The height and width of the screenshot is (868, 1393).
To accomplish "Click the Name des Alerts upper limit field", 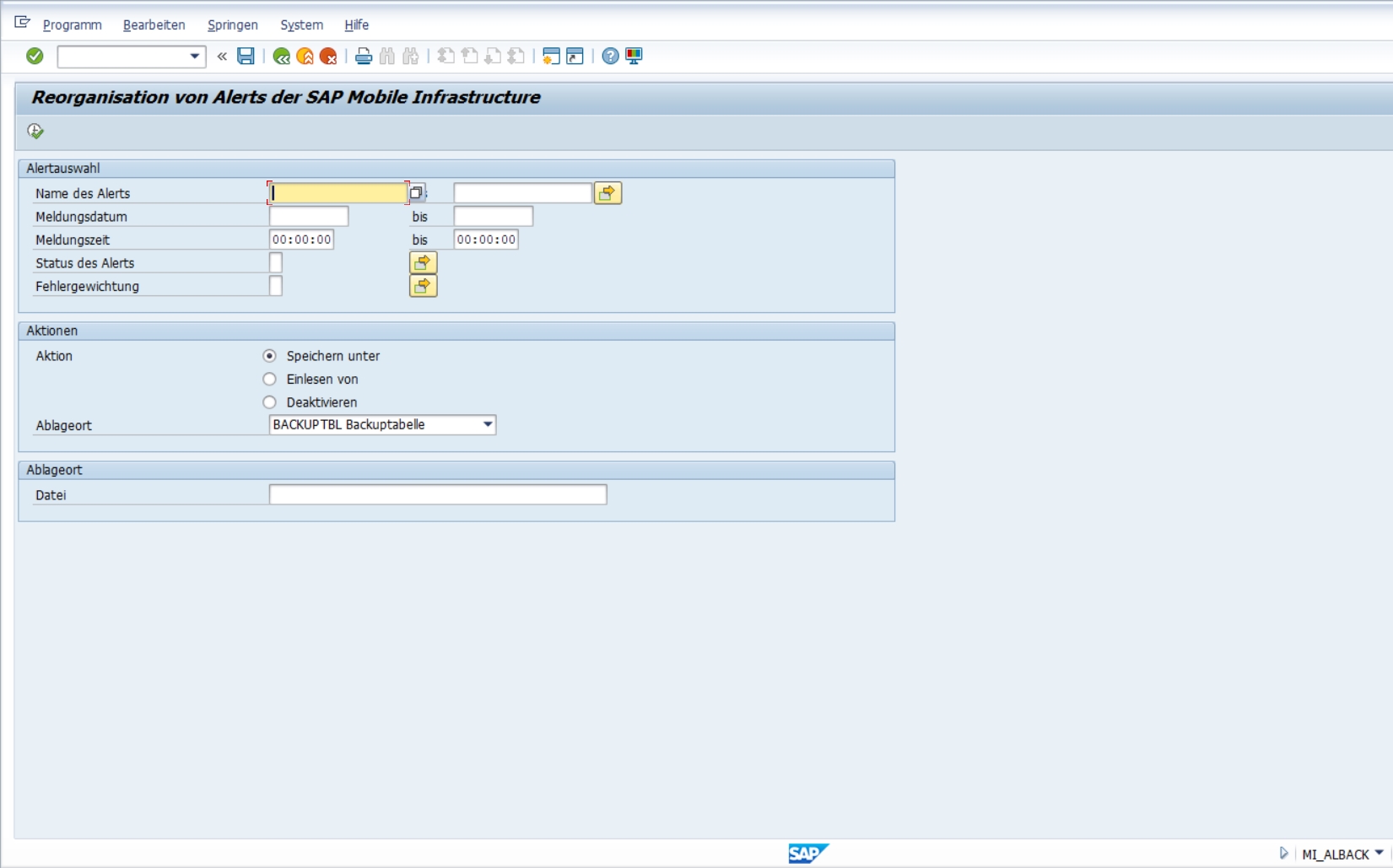I will tap(522, 193).
